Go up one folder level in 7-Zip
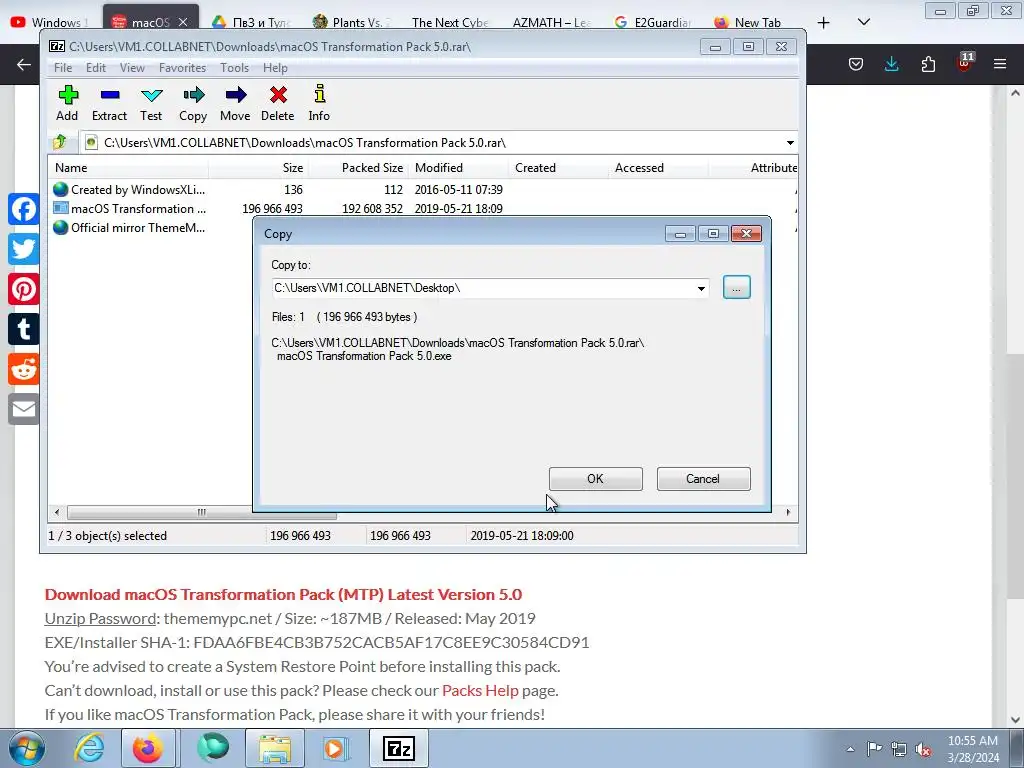 [x=60, y=142]
